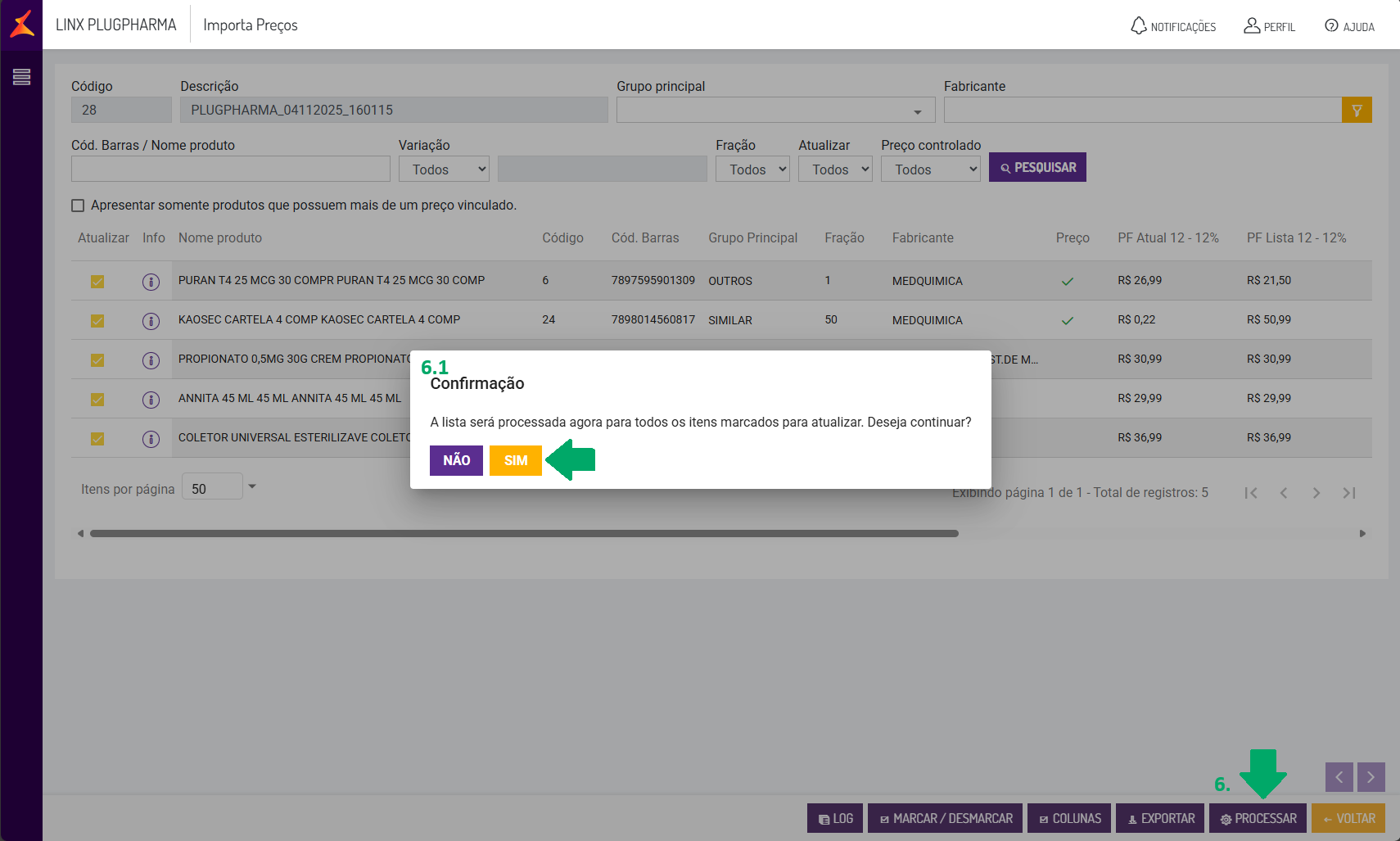Show info for PURAN T4 product

[x=151, y=282]
